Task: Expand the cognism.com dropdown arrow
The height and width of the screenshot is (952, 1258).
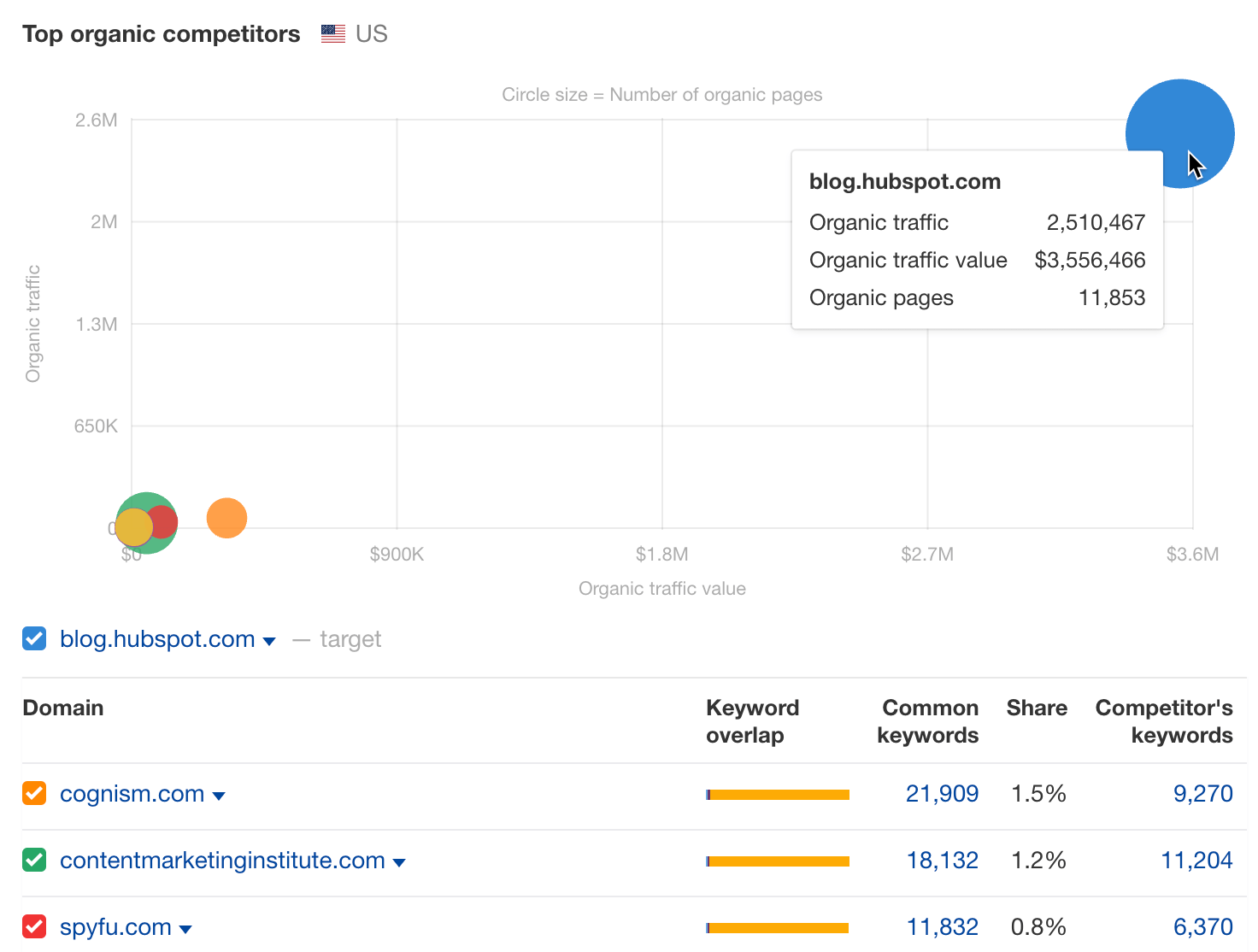Action: 220,795
